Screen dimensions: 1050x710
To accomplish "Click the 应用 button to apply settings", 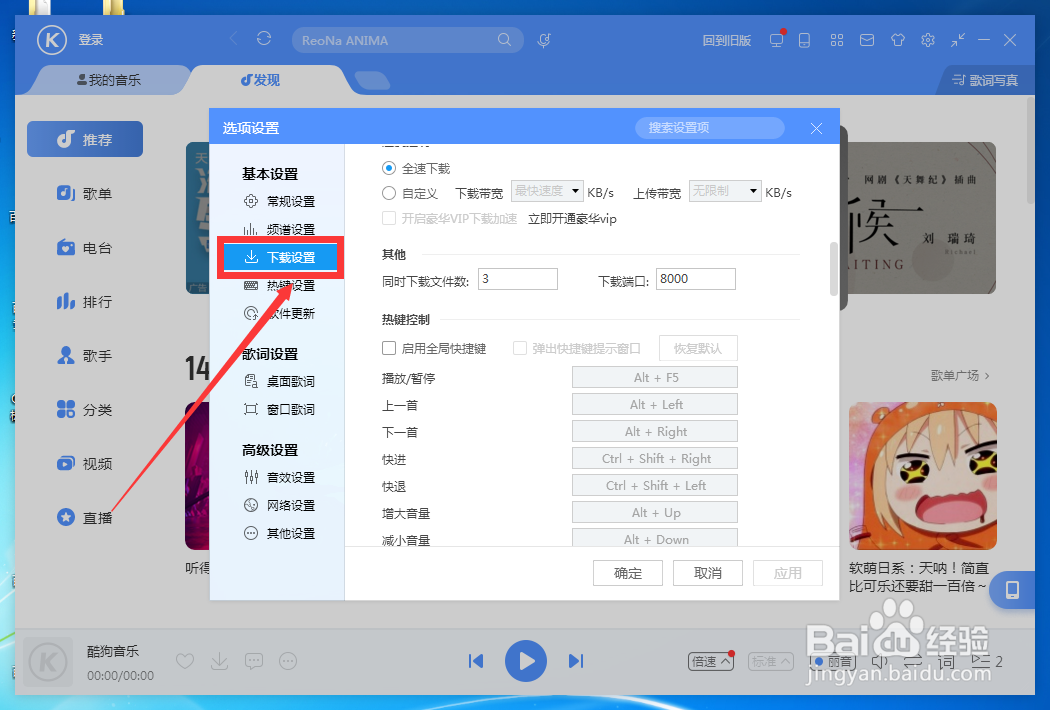I will (x=788, y=573).
